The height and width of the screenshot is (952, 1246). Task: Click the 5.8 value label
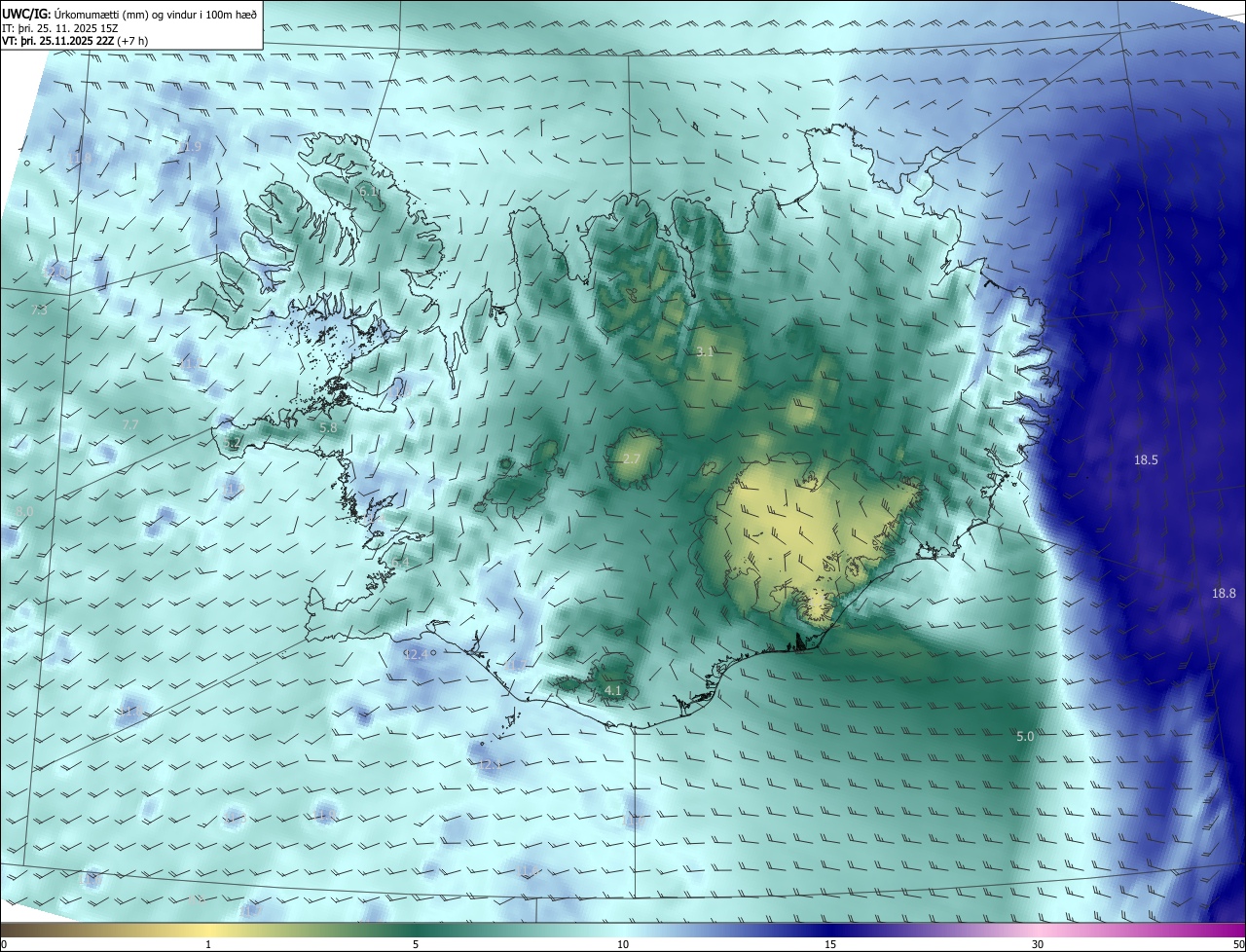coord(328,427)
